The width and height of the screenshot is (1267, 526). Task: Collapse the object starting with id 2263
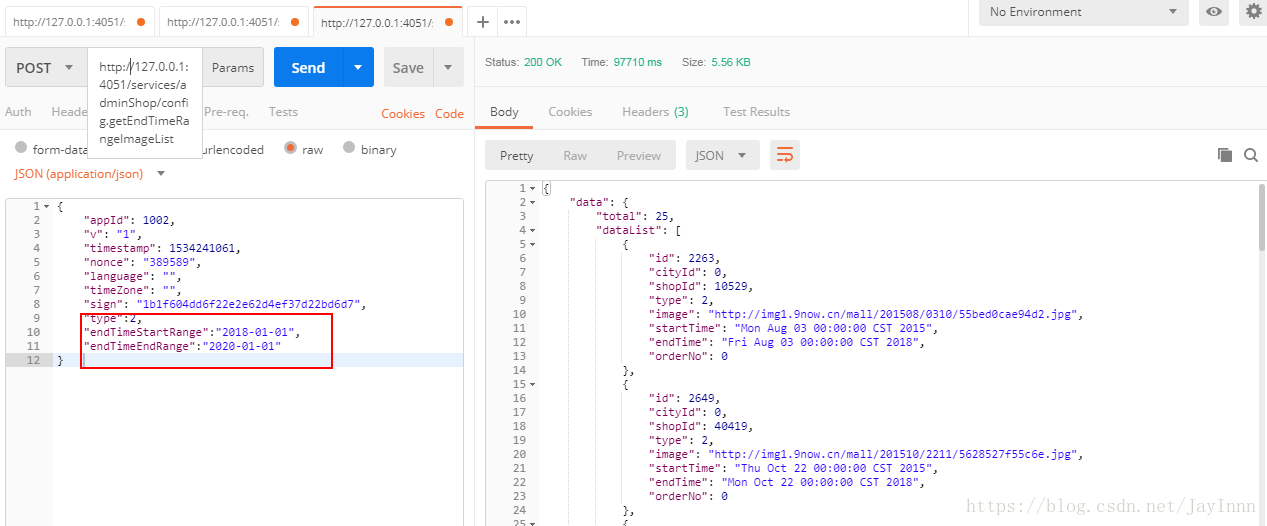[533, 244]
